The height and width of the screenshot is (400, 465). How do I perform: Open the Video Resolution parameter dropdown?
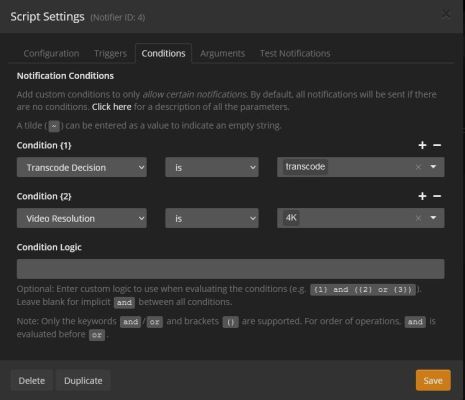pyautogui.click(x=82, y=218)
